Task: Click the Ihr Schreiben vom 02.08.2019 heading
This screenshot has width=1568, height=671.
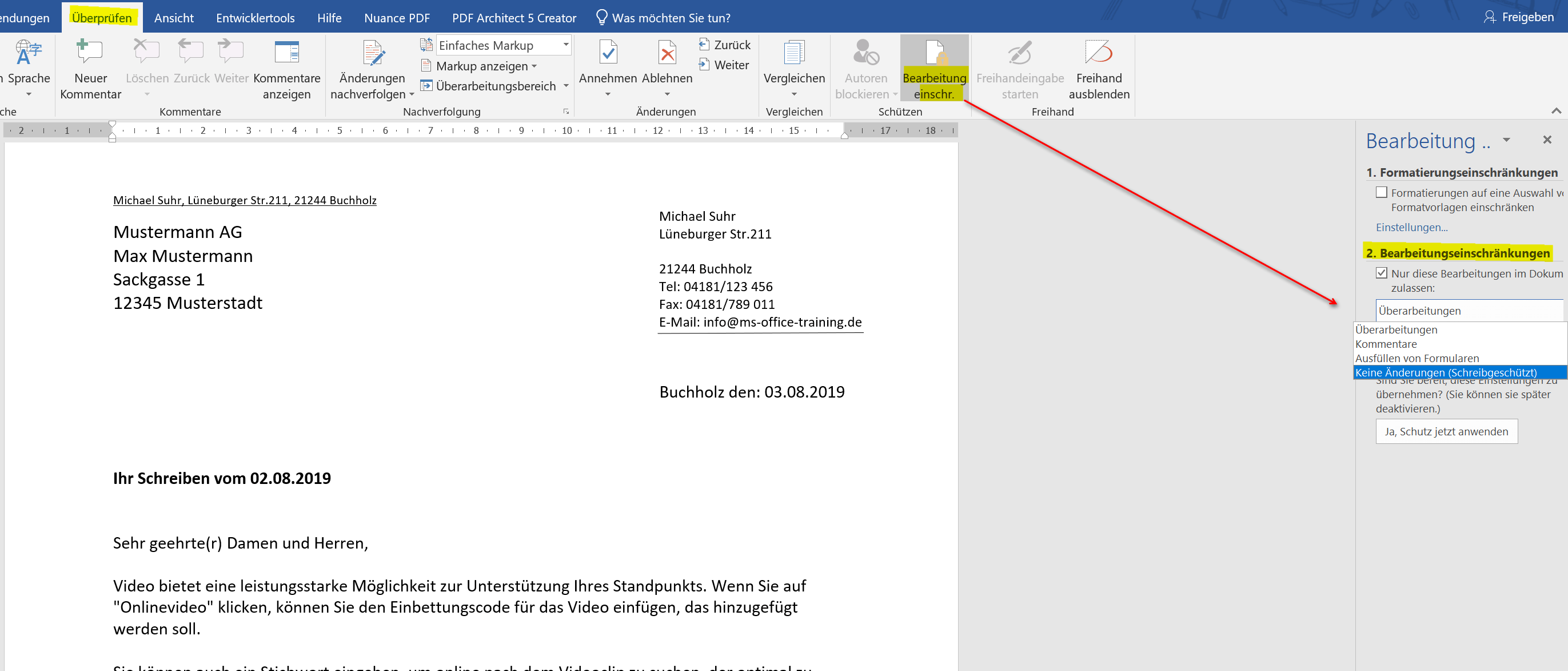Action: click(222, 478)
